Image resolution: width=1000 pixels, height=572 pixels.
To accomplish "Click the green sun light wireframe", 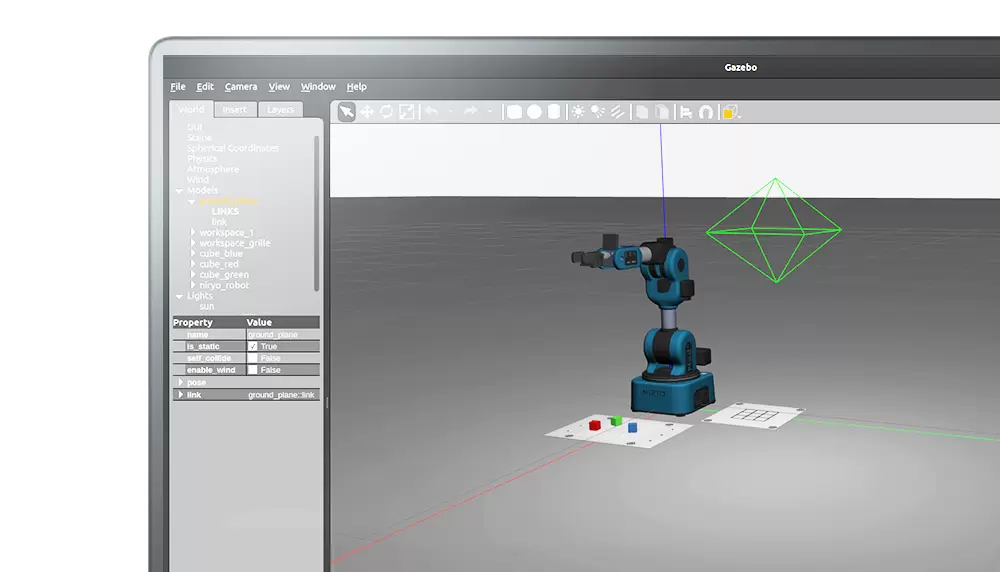I will 774,230.
